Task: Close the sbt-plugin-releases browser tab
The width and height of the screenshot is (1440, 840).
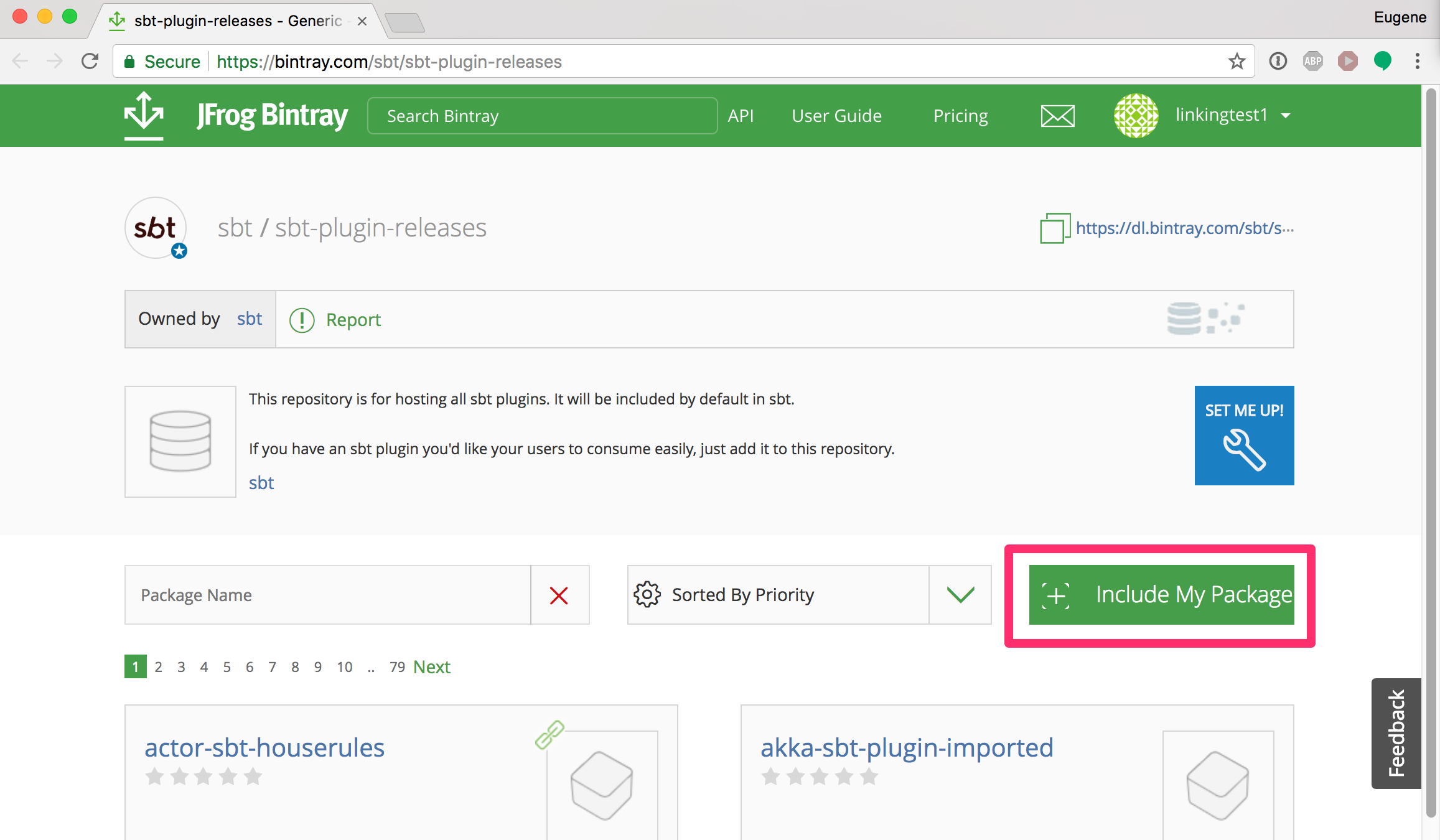Action: tap(362, 21)
